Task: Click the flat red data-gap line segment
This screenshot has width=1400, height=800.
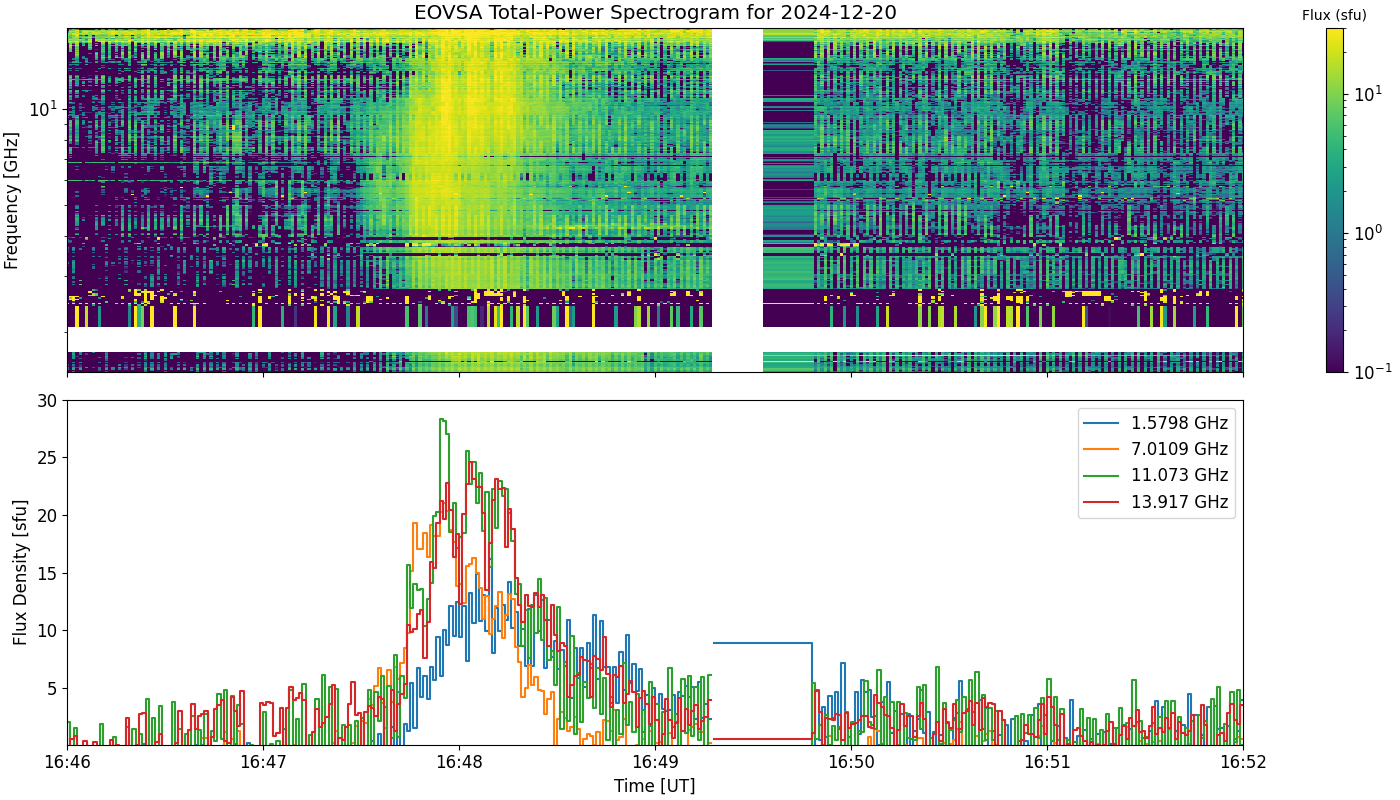Action: [x=762, y=739]
